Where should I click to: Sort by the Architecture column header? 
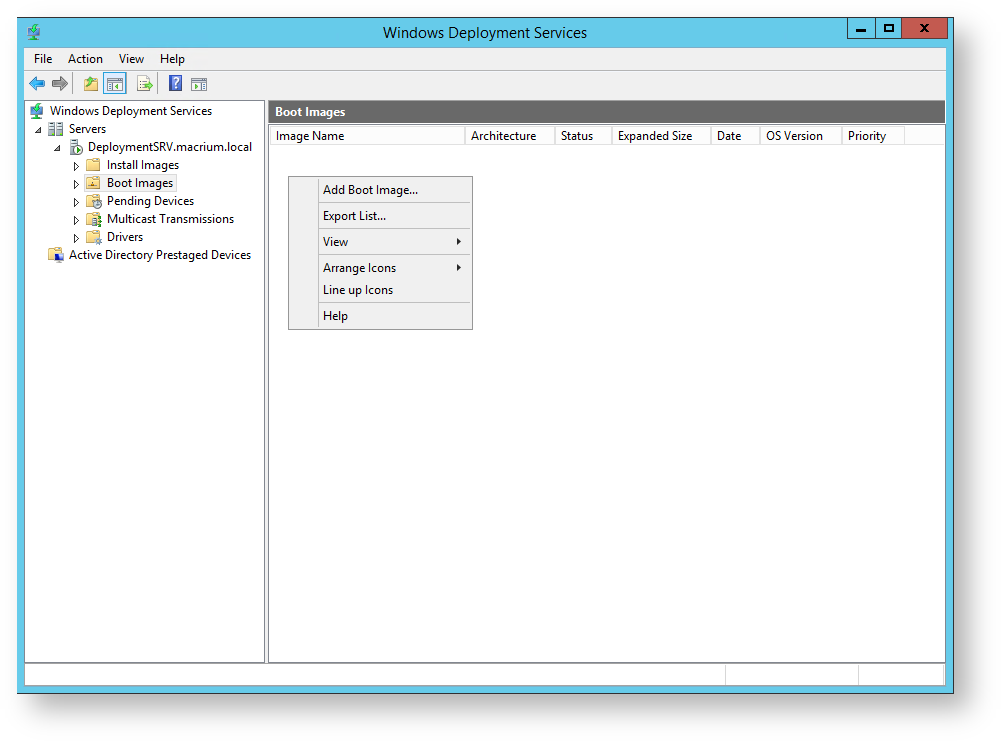(x=509, y=135)
